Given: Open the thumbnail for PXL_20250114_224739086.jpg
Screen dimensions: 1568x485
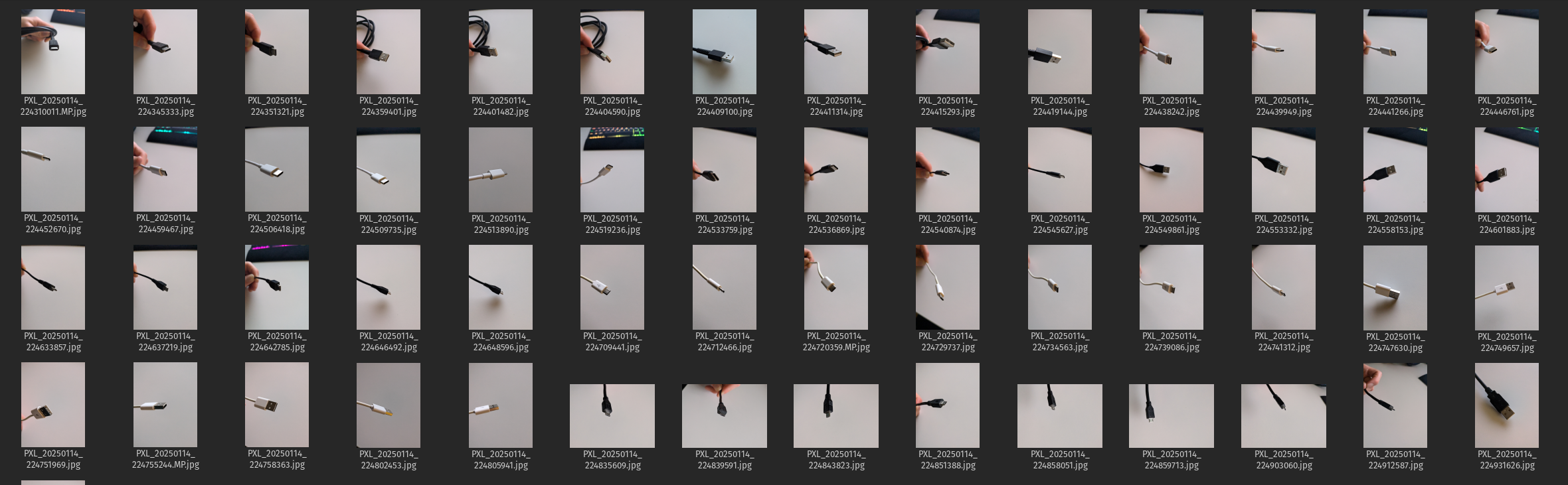Looking at the screenshot, I should click(1172, 287).
